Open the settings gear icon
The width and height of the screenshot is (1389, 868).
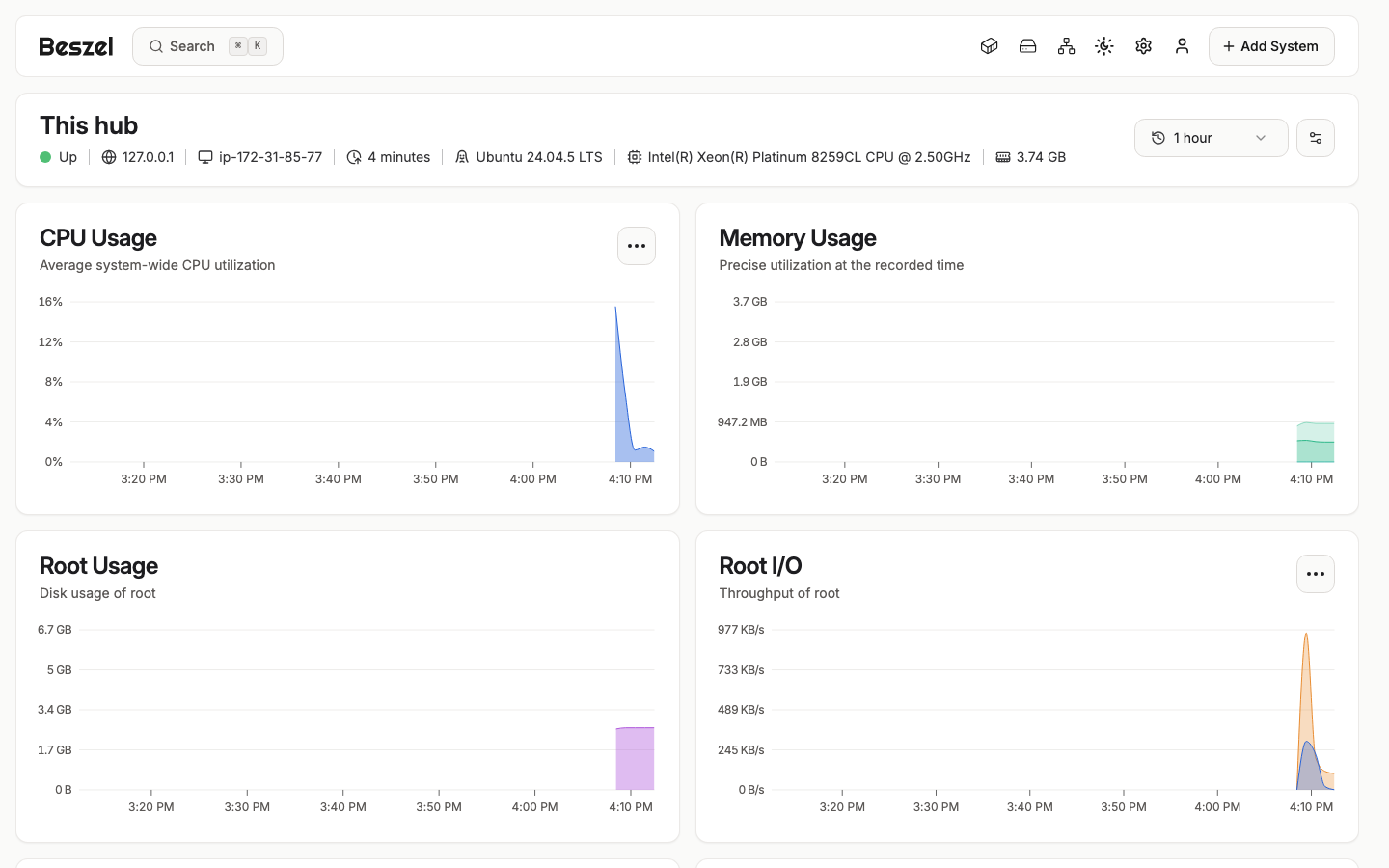pyautogui.click(x=1143, y=46)
